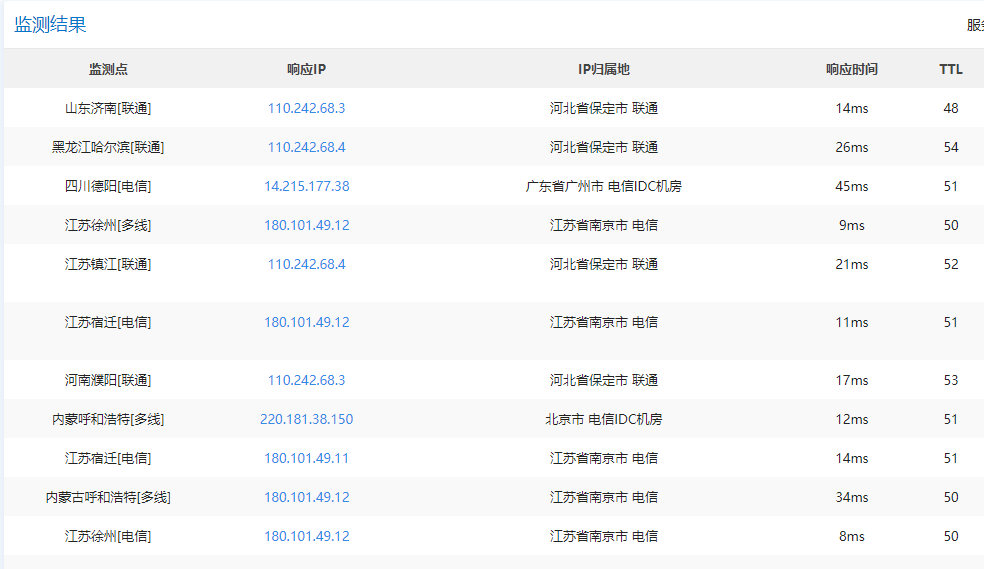Select the 四川德阳[电信] monitoring point cell
This screenshot has width=984, height=569.
click(108, 186)
